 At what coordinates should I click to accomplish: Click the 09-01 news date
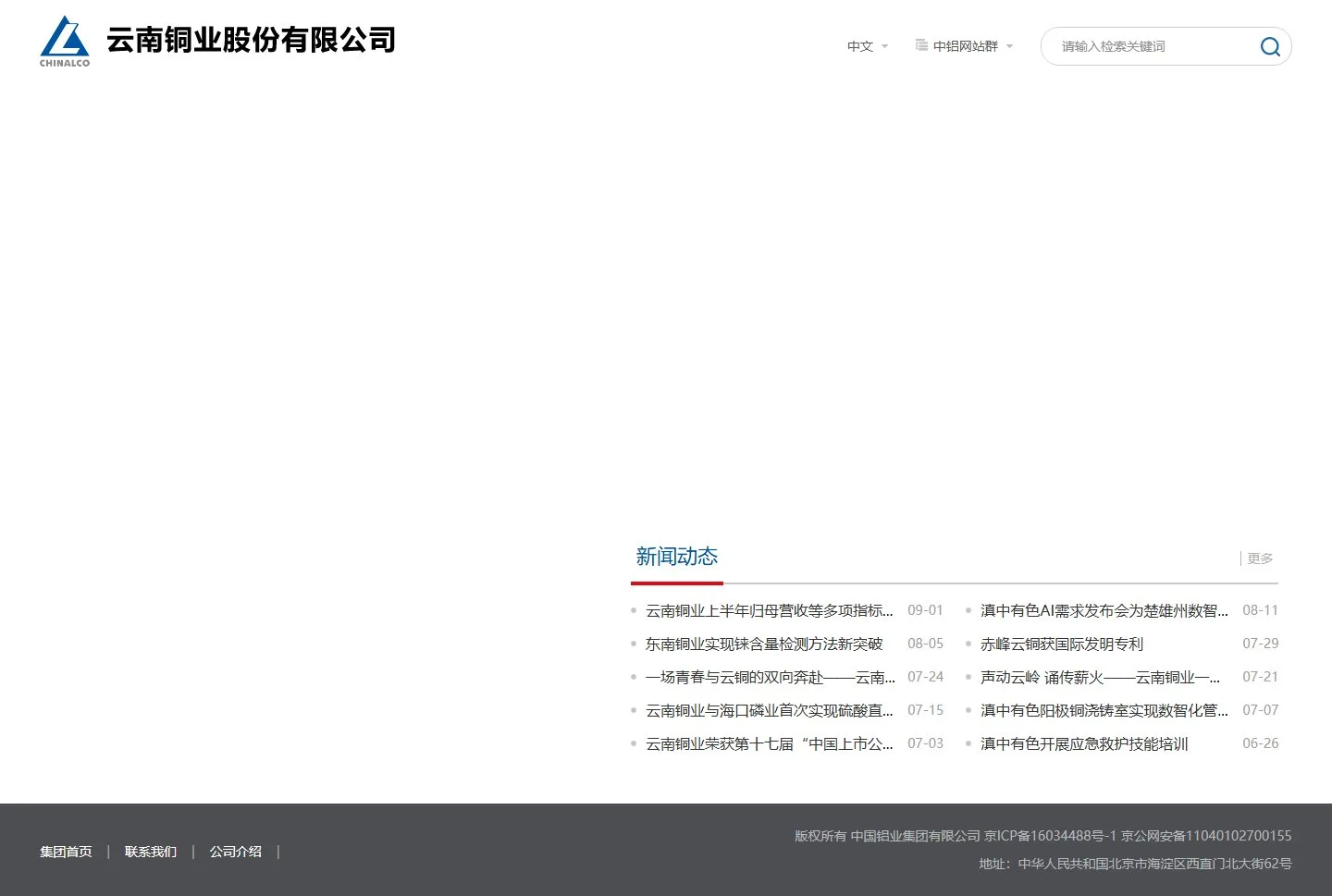925,610
